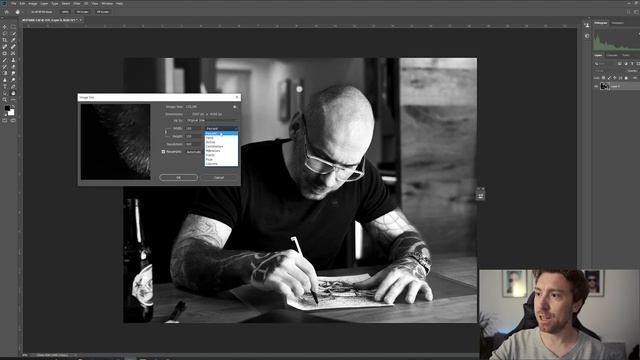Open the layer kind filter dropdown
This screenshot has width=640, height=360.
coord(605,64)
